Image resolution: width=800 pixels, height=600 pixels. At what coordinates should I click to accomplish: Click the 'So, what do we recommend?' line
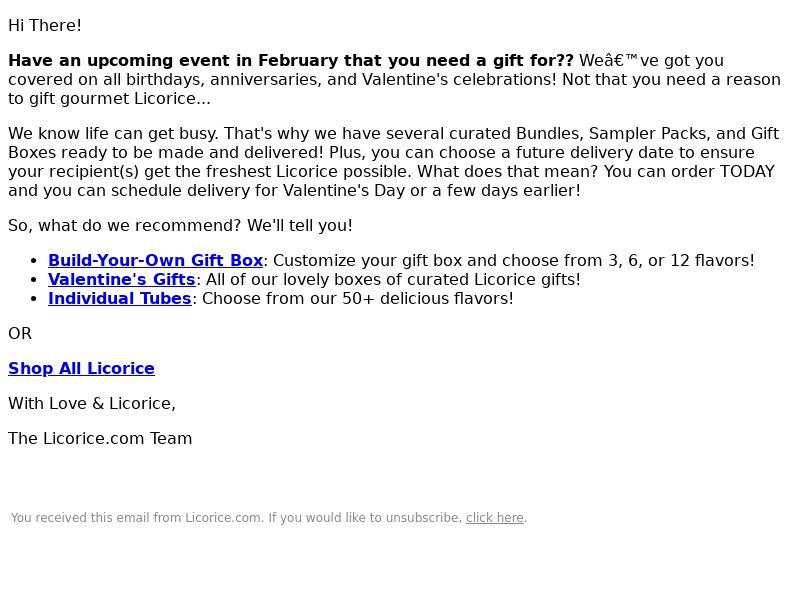pyautogui.click(x=180, y=226)
